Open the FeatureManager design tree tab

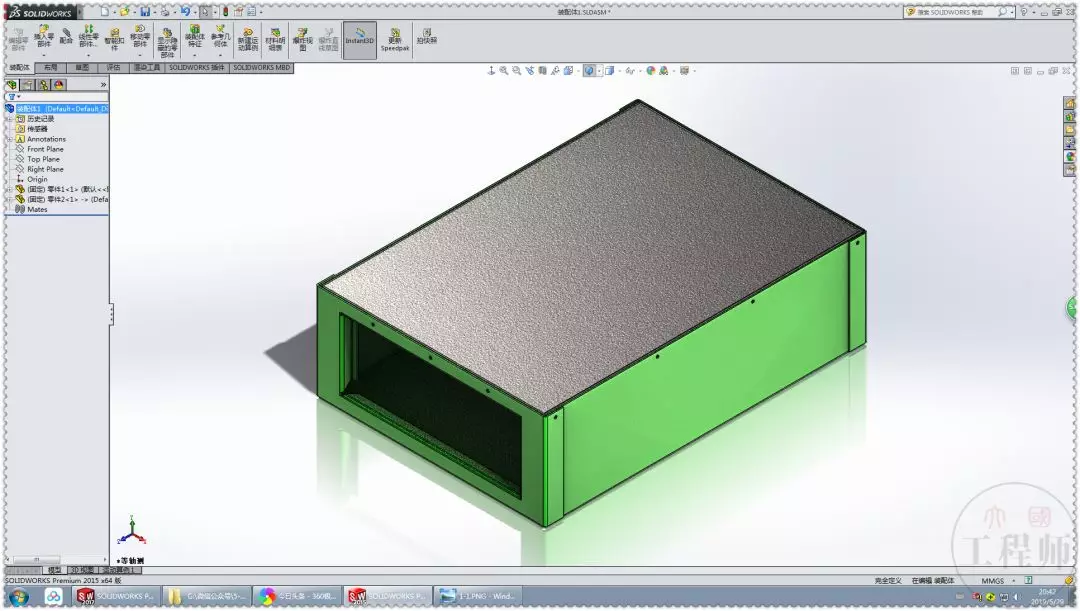[x=12, y=85]
